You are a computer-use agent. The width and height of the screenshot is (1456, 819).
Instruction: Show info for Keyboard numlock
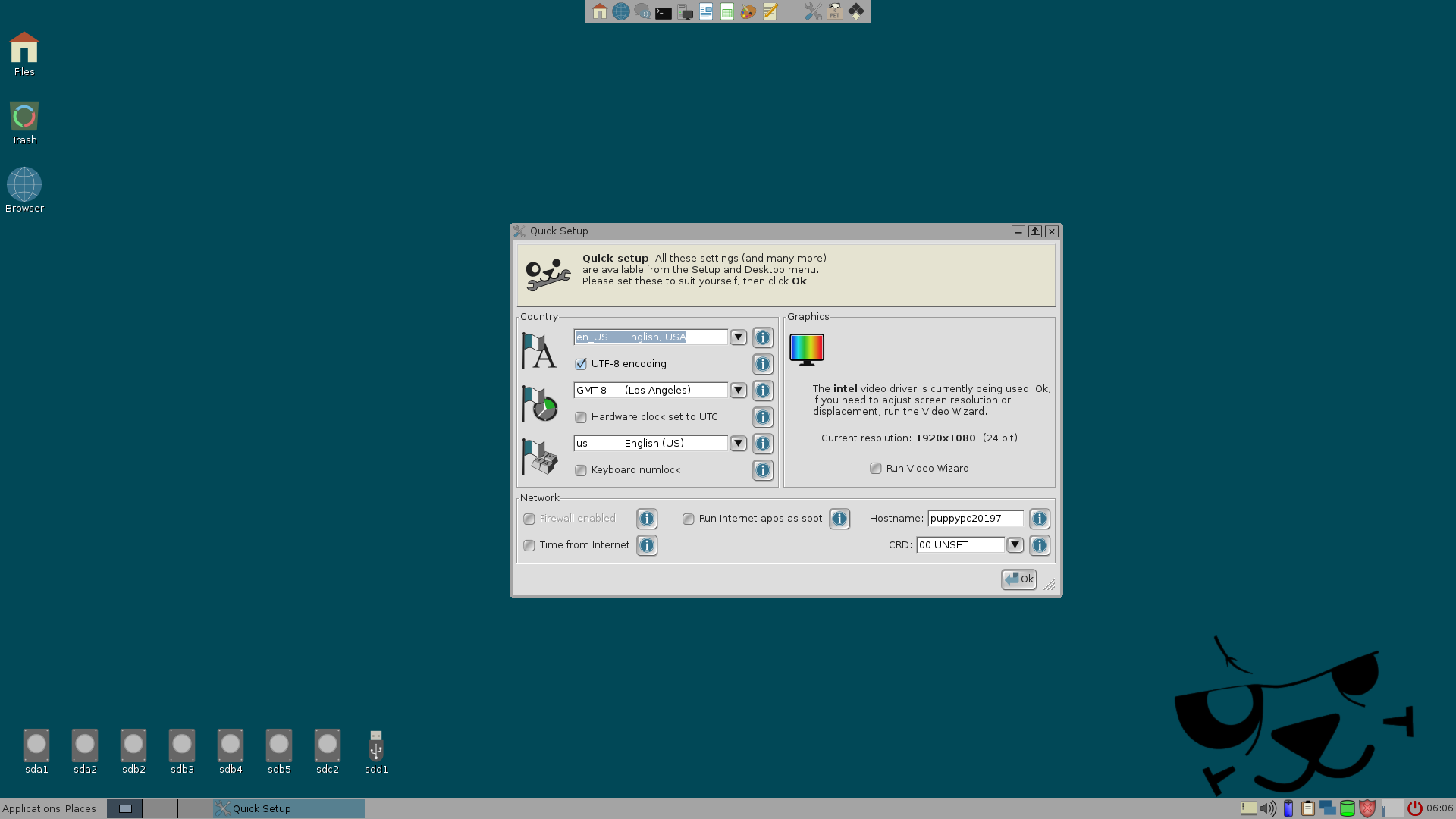[x=763, y=470]
